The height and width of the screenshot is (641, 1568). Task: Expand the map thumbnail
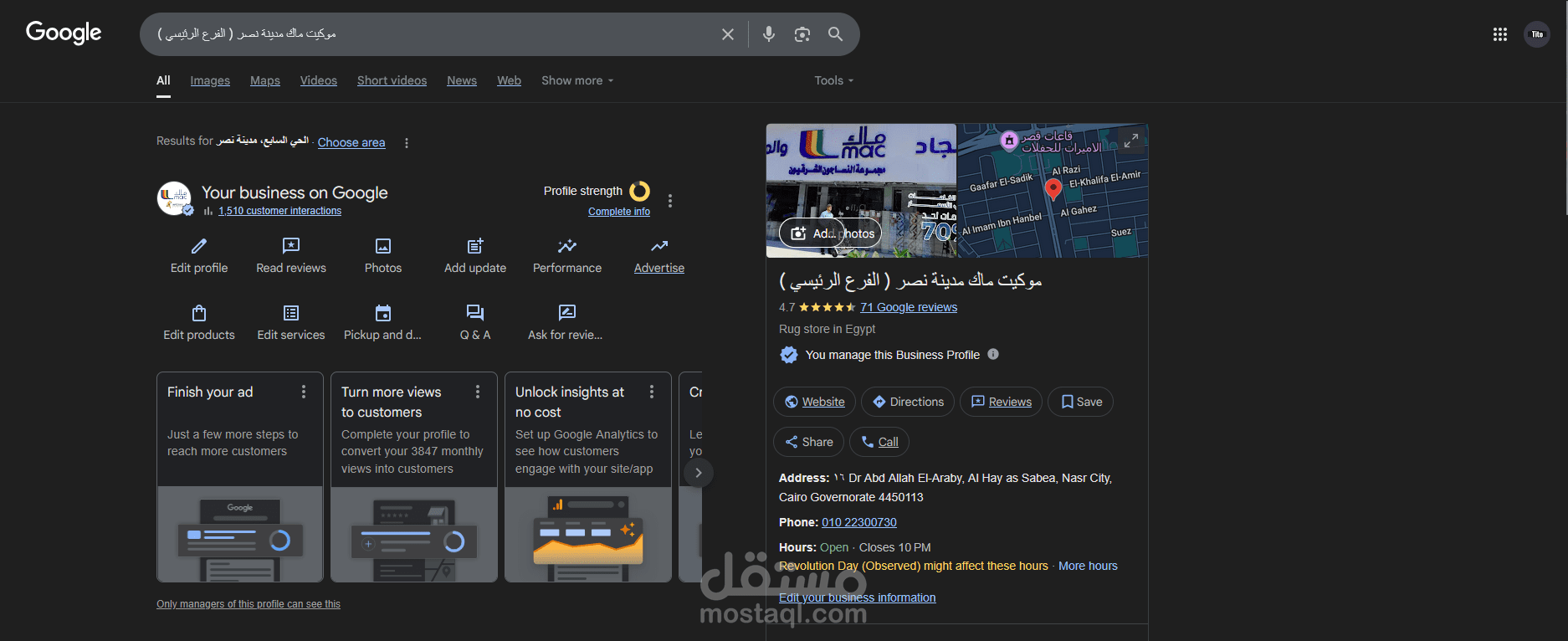click(x=1131, y=141)
